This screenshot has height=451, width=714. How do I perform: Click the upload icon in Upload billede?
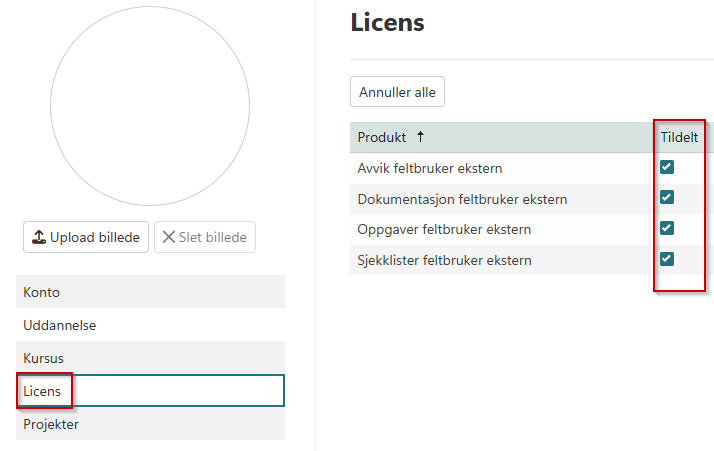(x=39, y=237)
